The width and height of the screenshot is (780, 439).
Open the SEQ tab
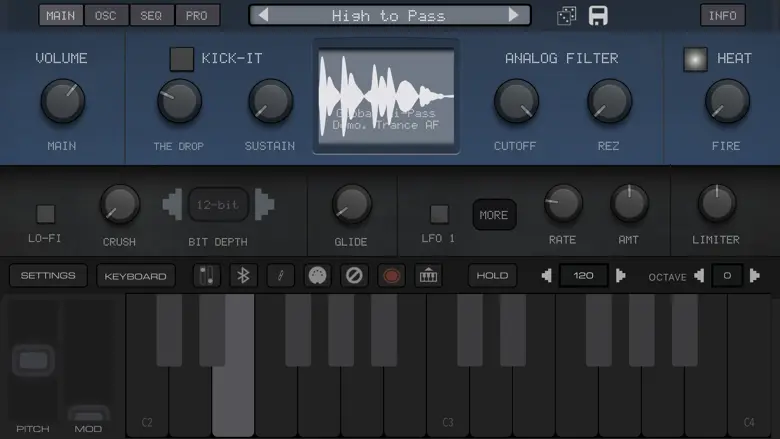[151, 15]
